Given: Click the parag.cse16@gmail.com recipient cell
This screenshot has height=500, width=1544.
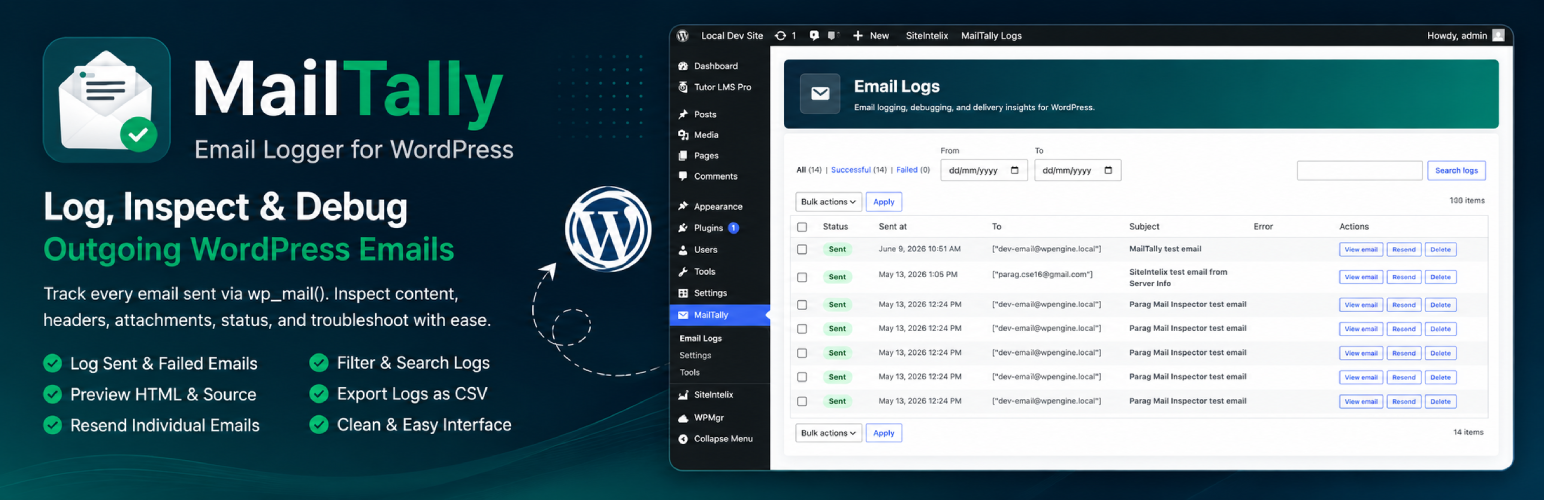Looking at the screenshot, I should pos(1042,274).
